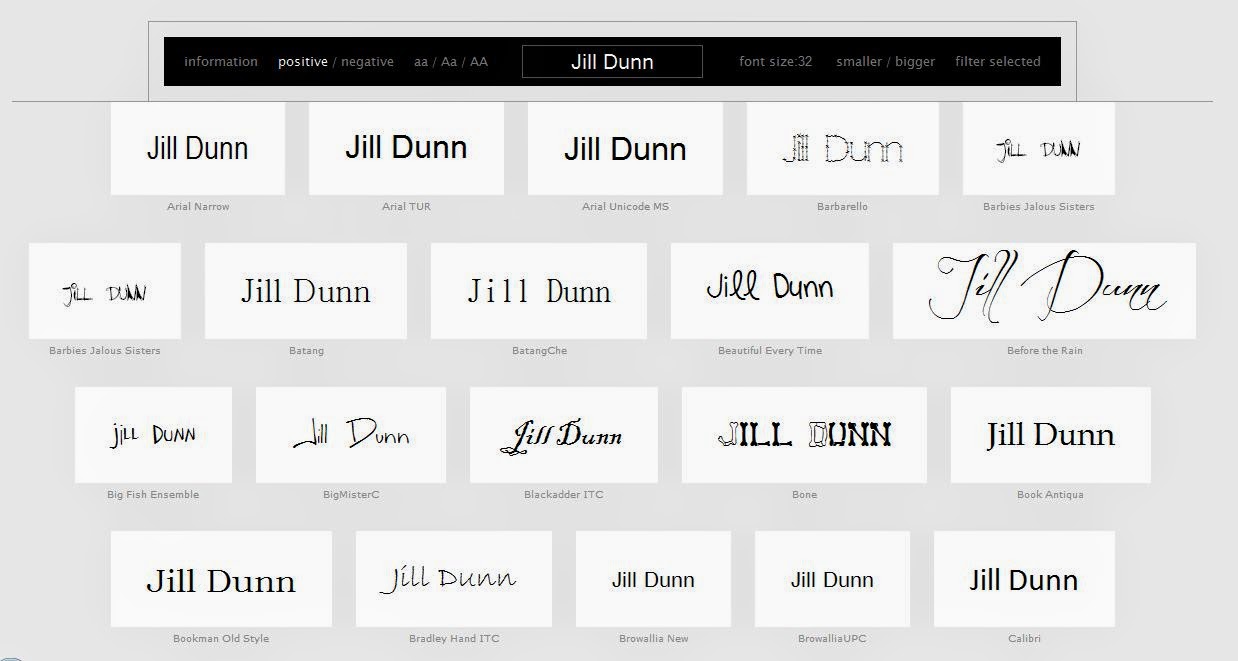
Task: Select the Barbarello font preview card
Action: click(842, 148)
